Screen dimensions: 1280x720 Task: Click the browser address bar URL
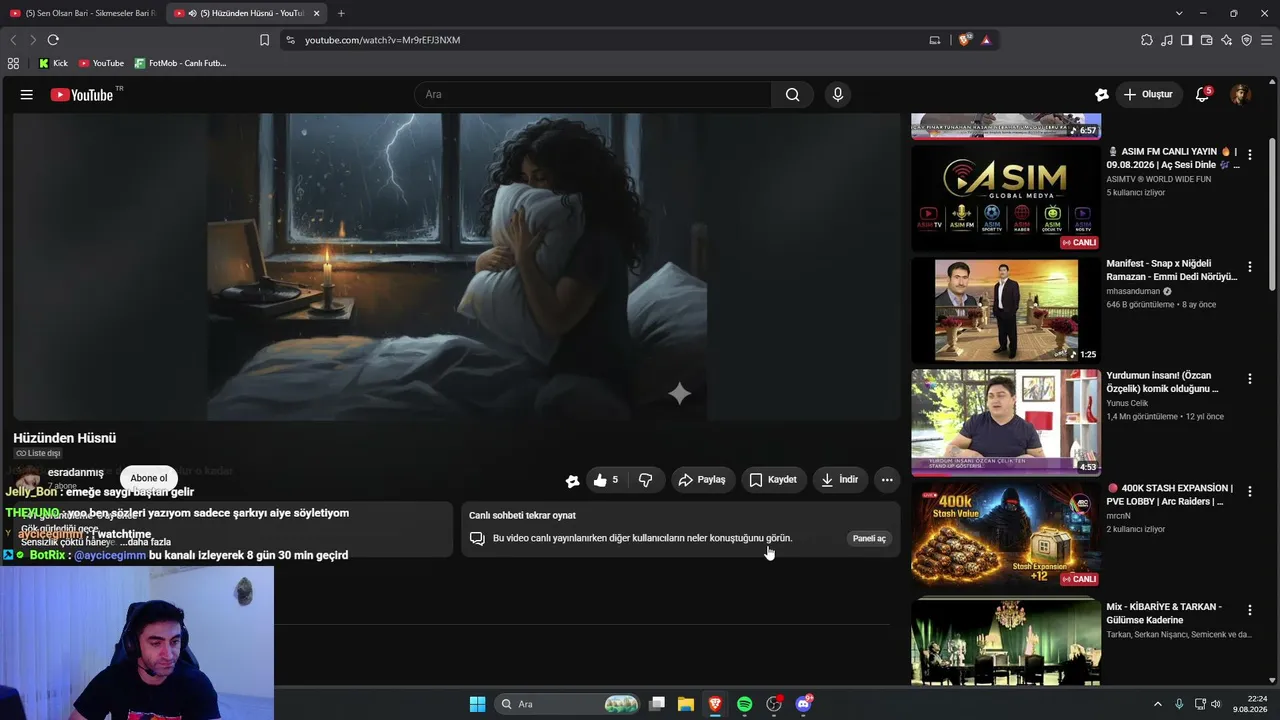tap(382, 40)
